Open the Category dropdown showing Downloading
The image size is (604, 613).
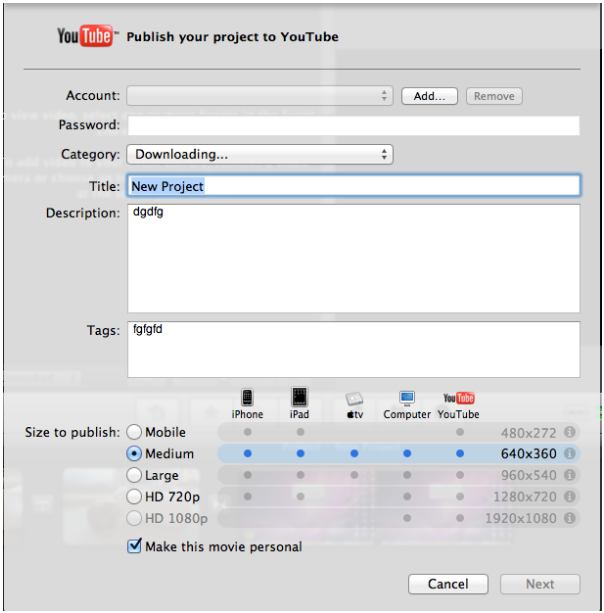260,154
